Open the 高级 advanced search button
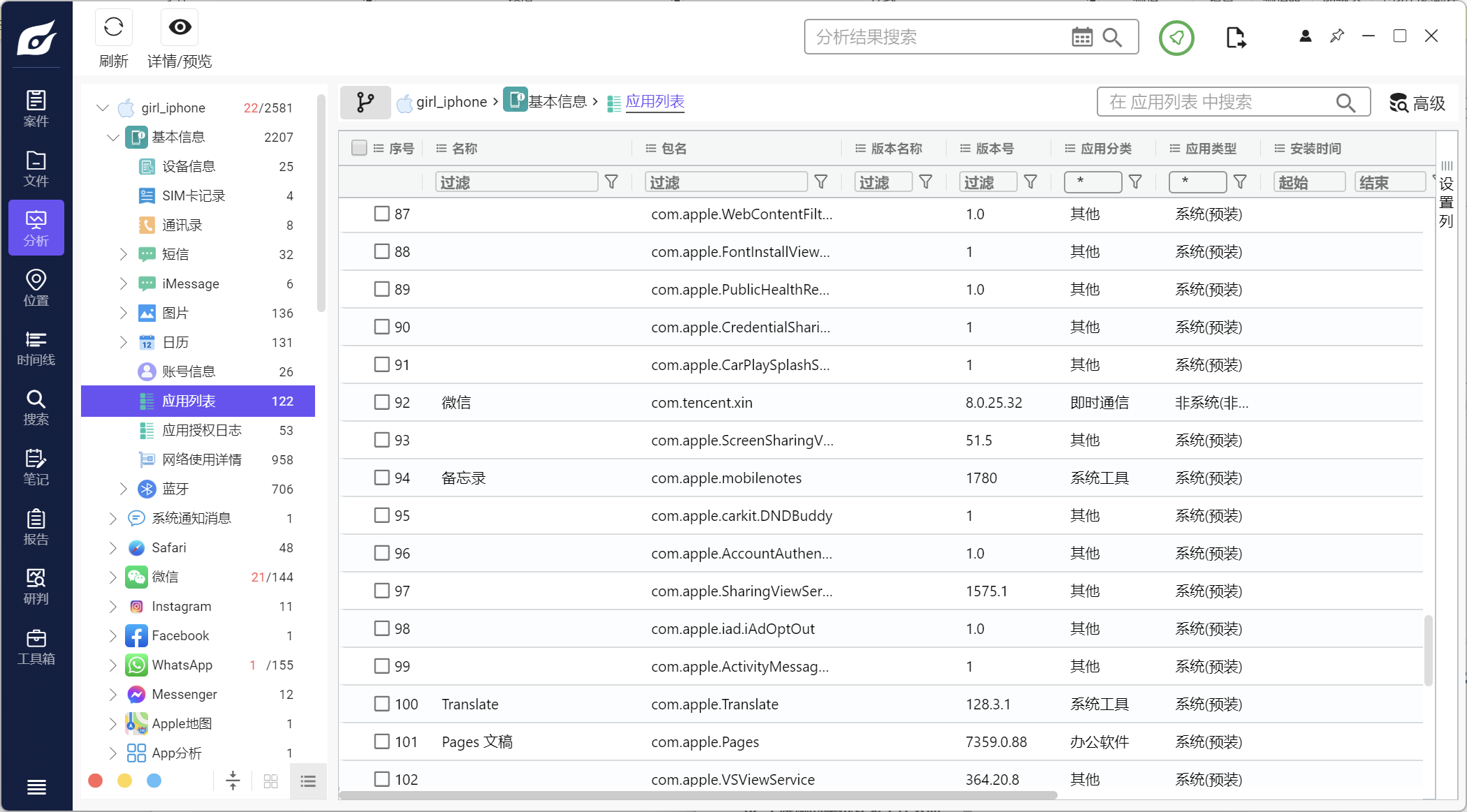This screenshot has height=812, width=1467. point(1417,103)
